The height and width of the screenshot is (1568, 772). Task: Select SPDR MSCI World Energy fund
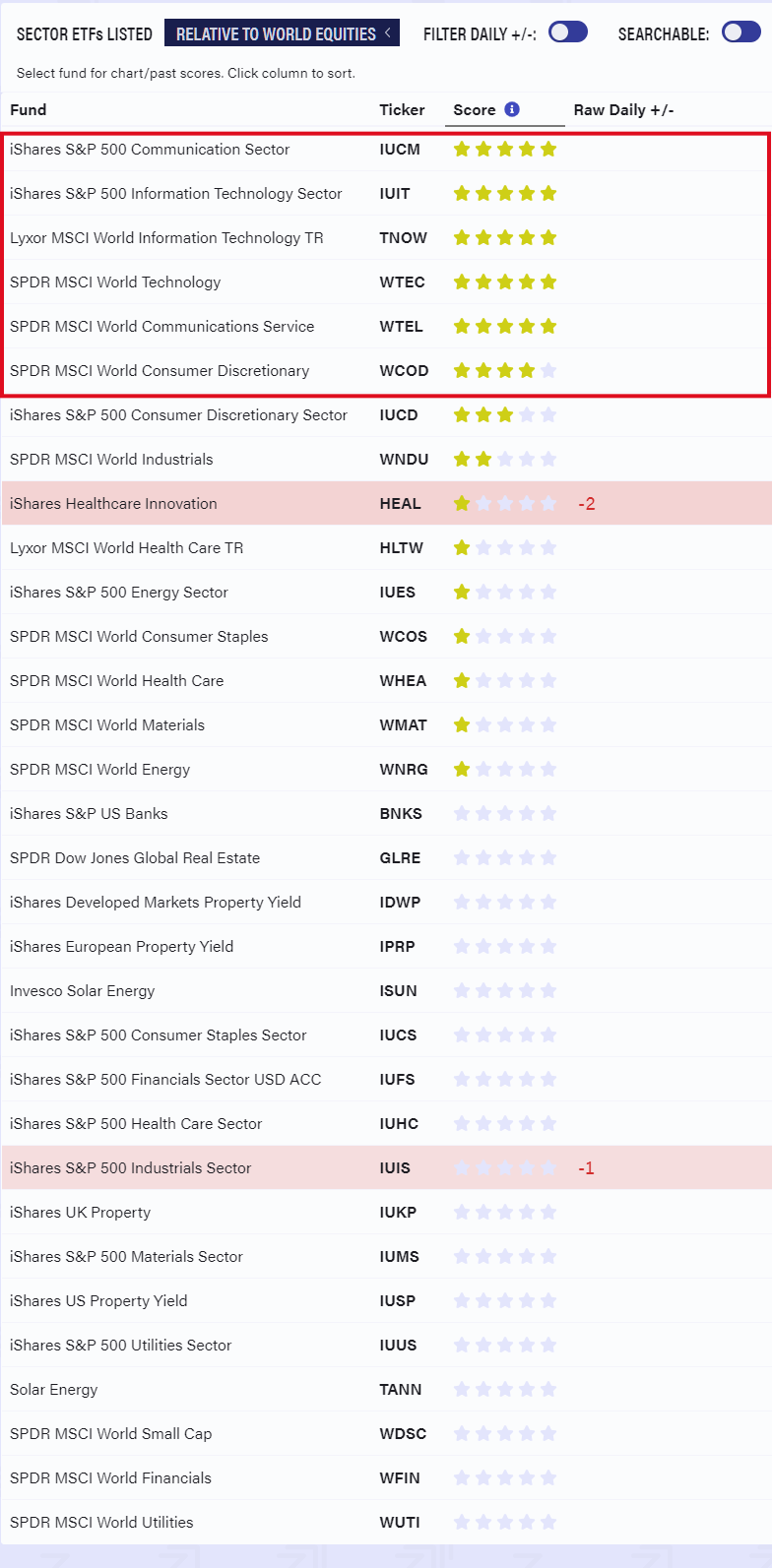99,770
